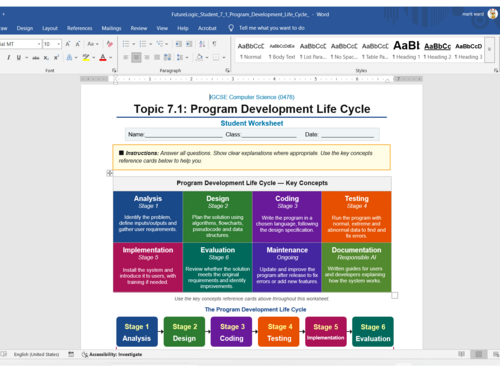The height and width of the screenshot is (375, 500).
Task: Open Accessibility: Investigate in status bar
Action: pyautogui.click(x=112, y=354)
